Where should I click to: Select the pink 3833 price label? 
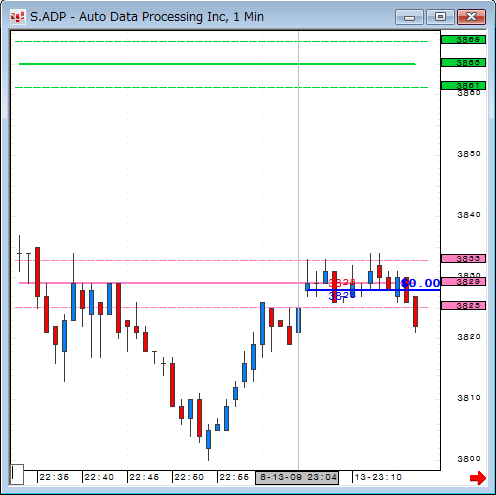[x=463, y=259]
